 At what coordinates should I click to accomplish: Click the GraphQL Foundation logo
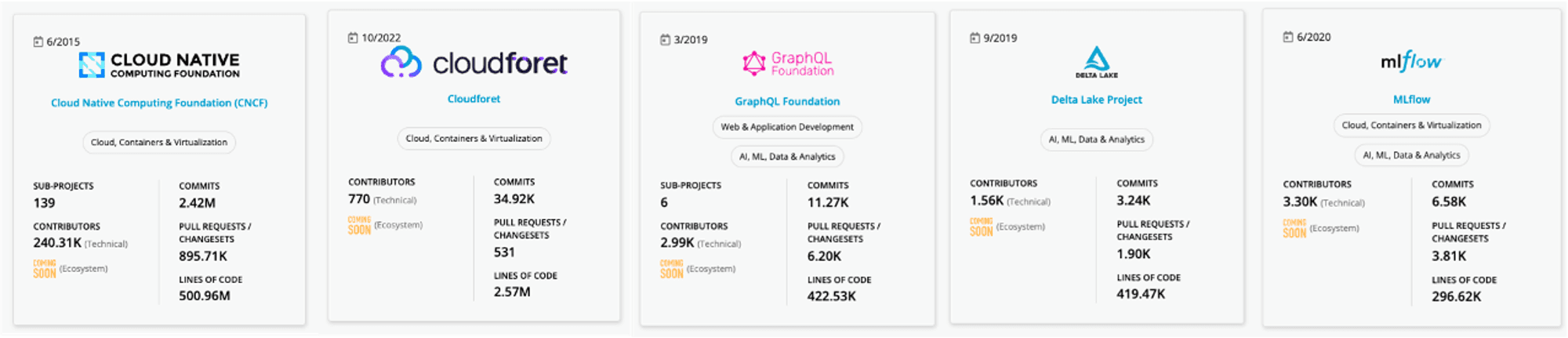(788, 64)
